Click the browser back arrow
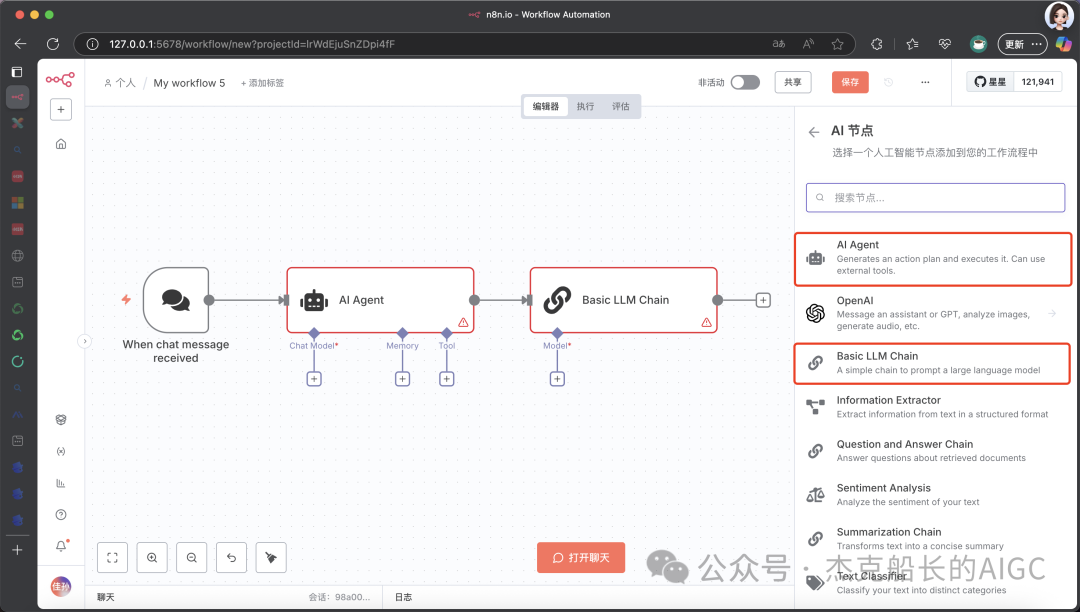Image resolution: width=1080 pixels, height=612 pixels. click(20, 44)
